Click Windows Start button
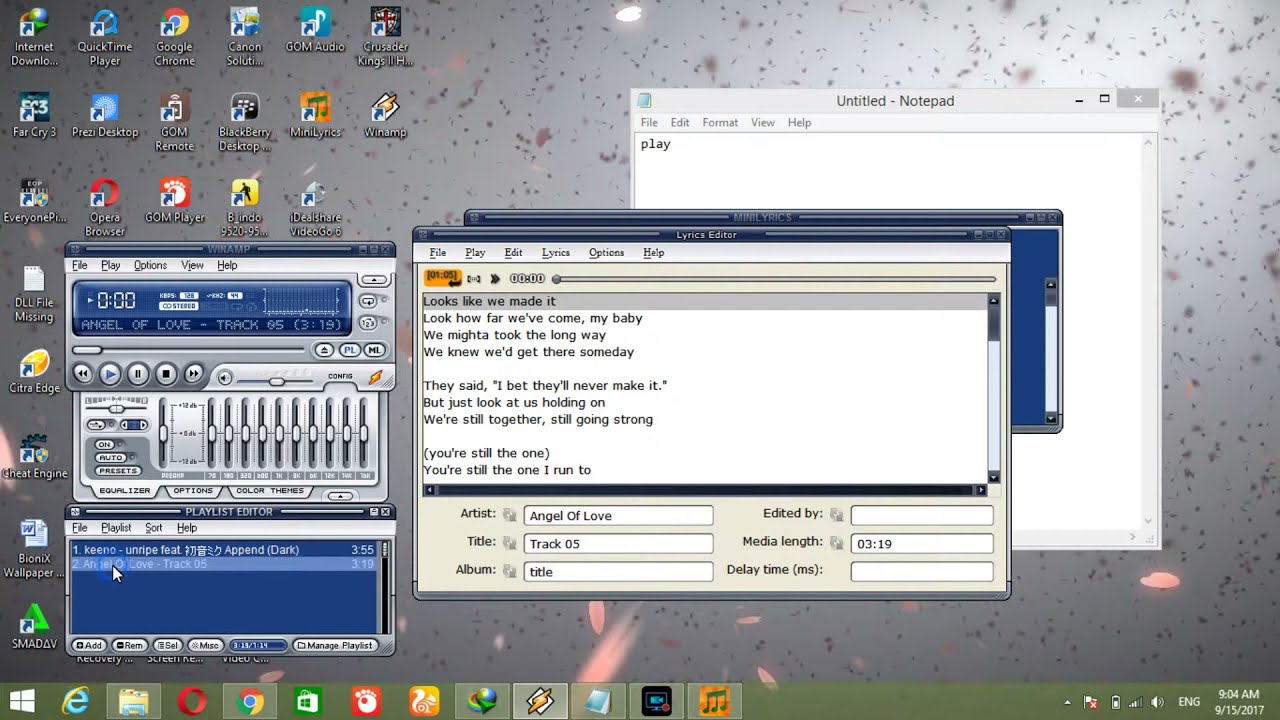This screenshot has width=1280, height=720. 21,702
